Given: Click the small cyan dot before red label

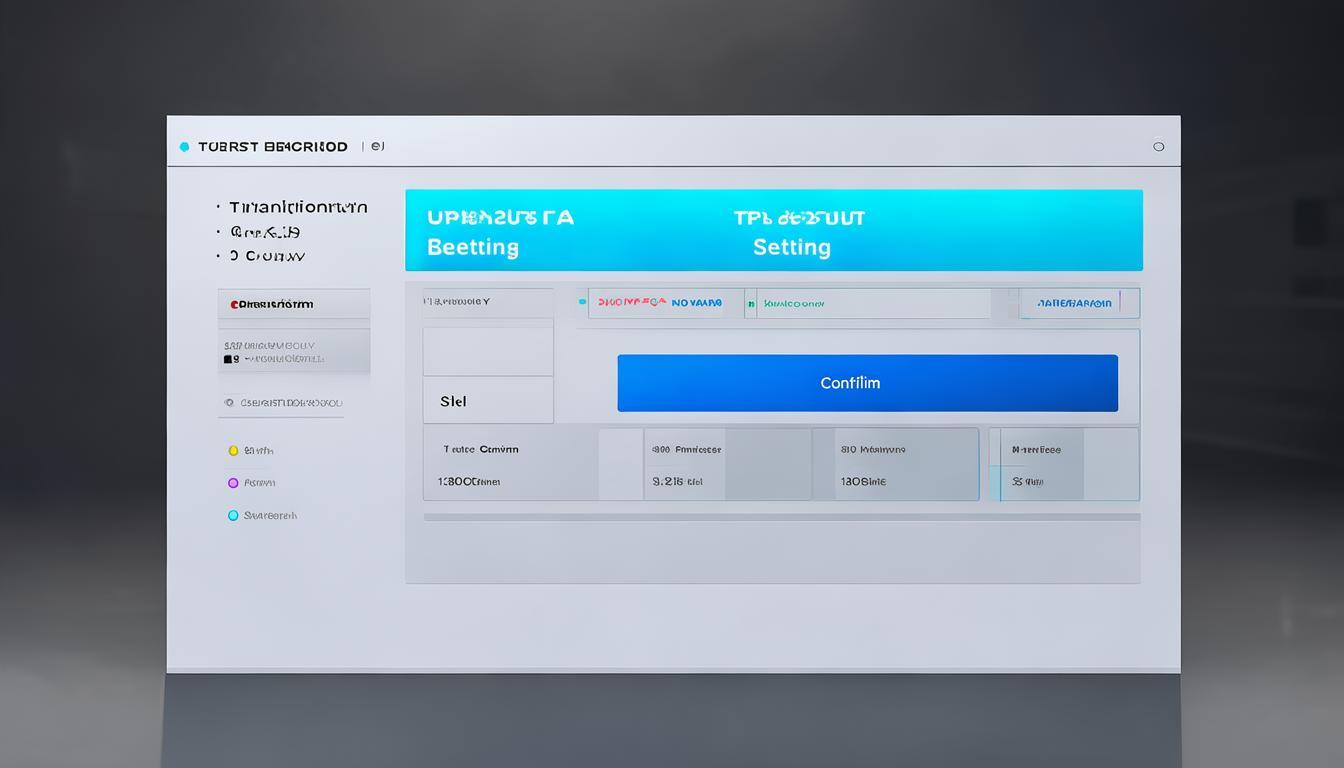Looking at the screenshot, I should point(582,302).
